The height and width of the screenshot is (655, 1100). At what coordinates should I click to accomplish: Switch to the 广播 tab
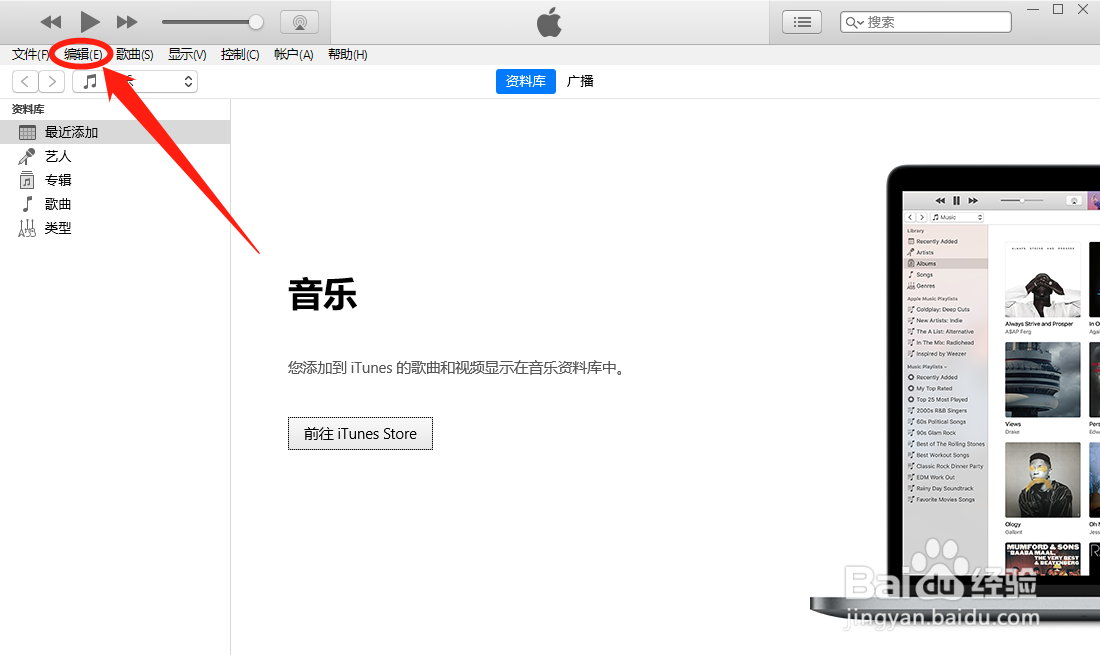tap(580, 81)
